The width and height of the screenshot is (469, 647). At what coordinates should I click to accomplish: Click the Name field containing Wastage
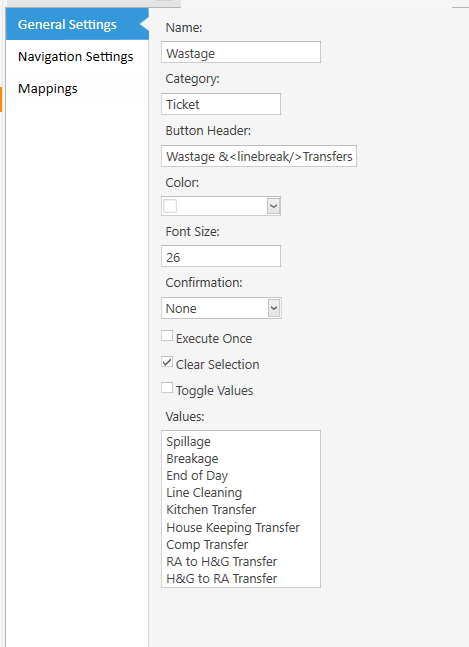tap(241, 52)
